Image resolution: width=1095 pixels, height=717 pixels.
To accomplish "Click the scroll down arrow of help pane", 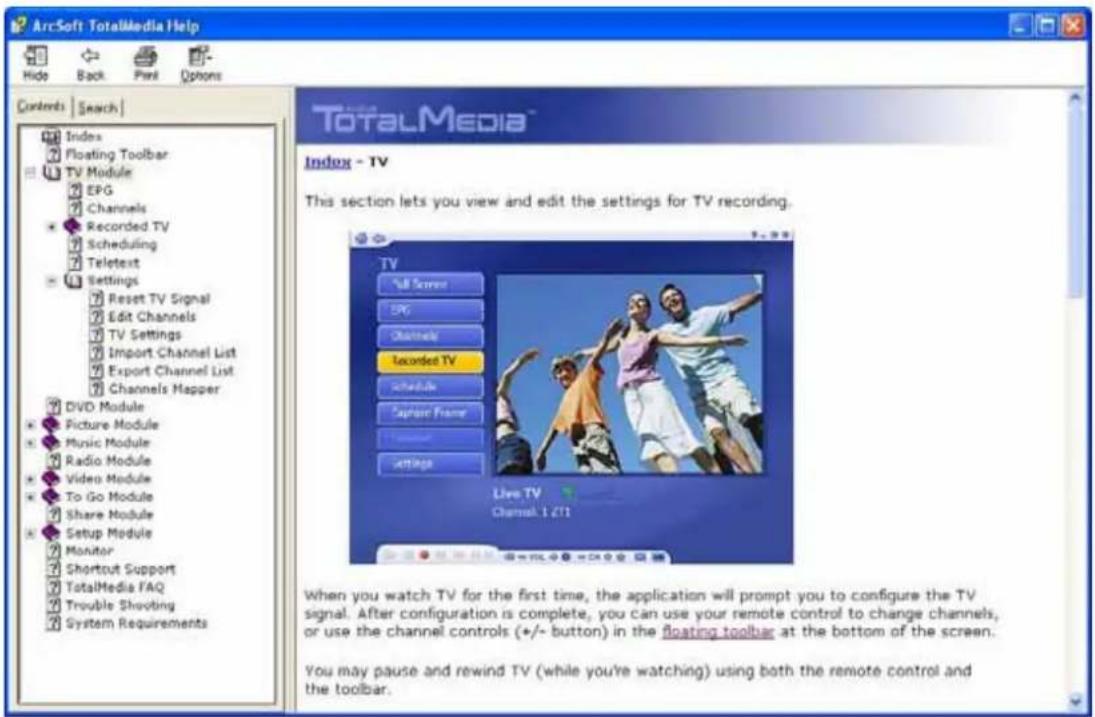I will tap(1075, 701).
